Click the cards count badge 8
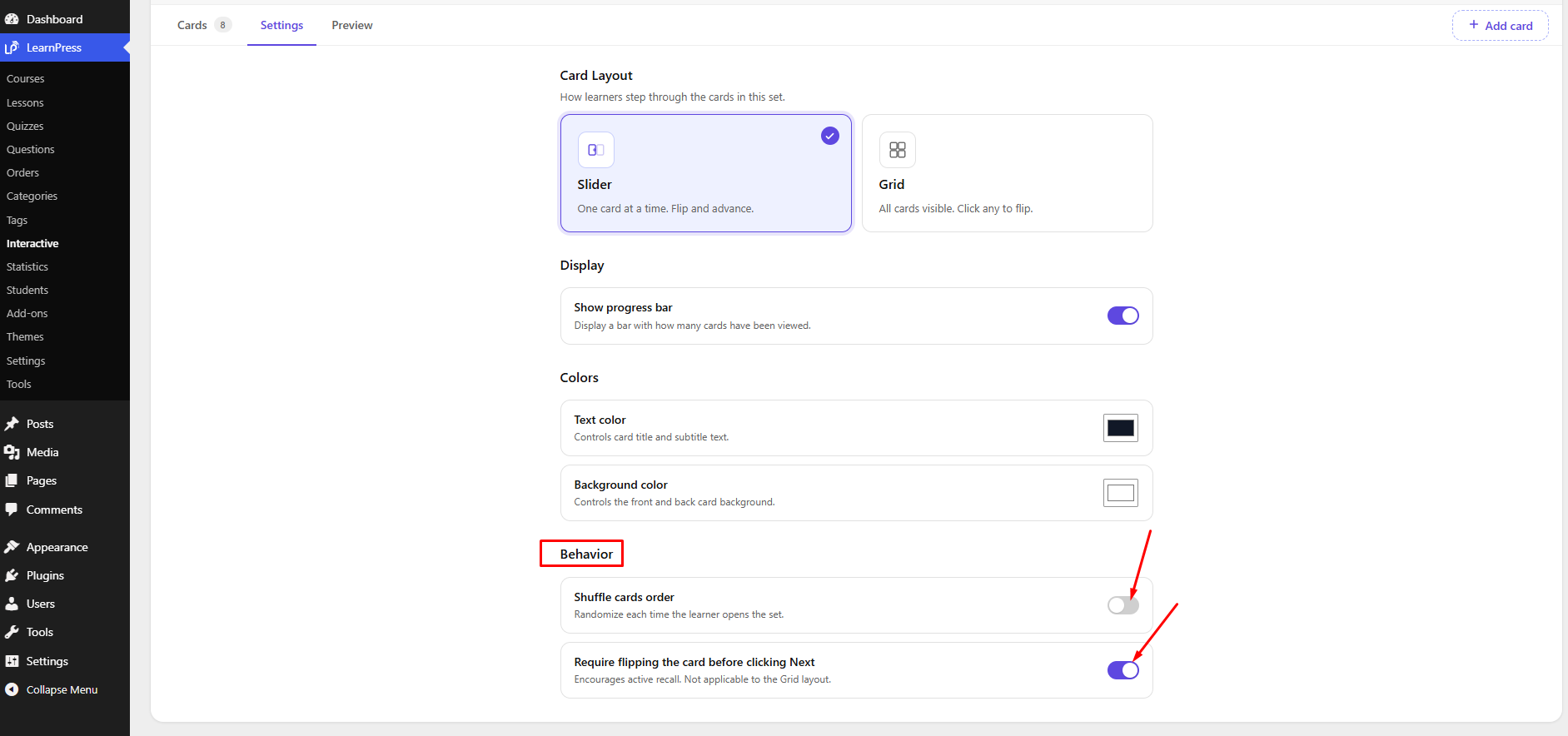The width and height of the screenshot is (1568, 736). [222, 25]
